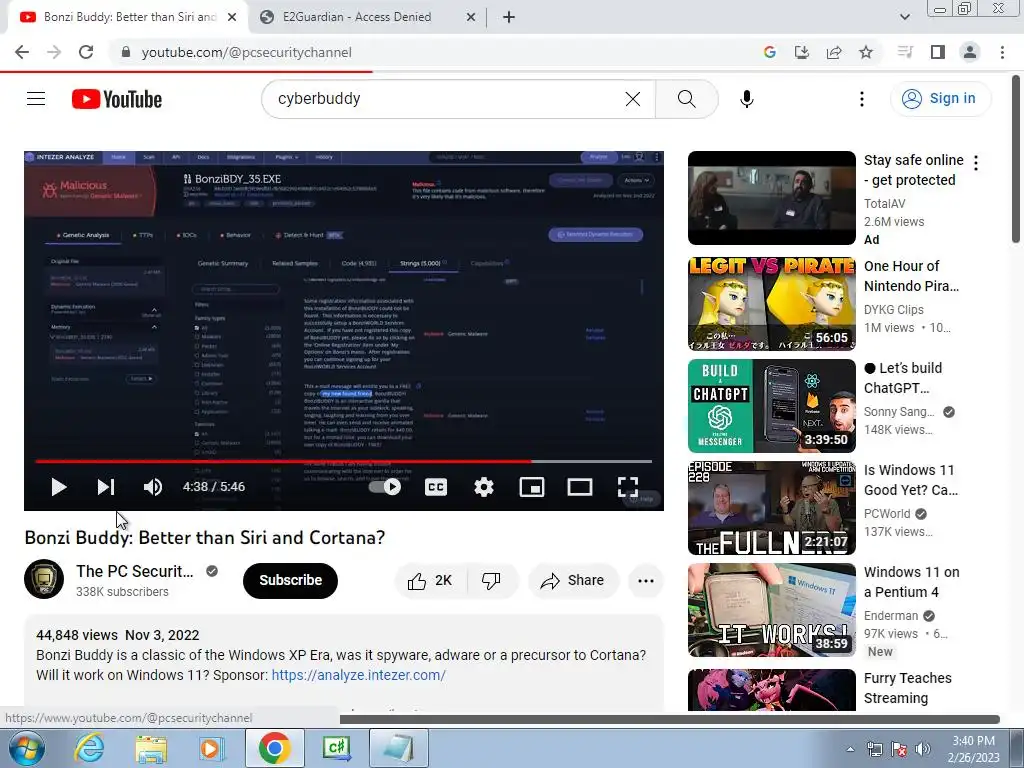Image resolution: width=1024 pixels, height=768 pixels.
Task: Click the install app icon in the address bar
Action: (802, 52)
